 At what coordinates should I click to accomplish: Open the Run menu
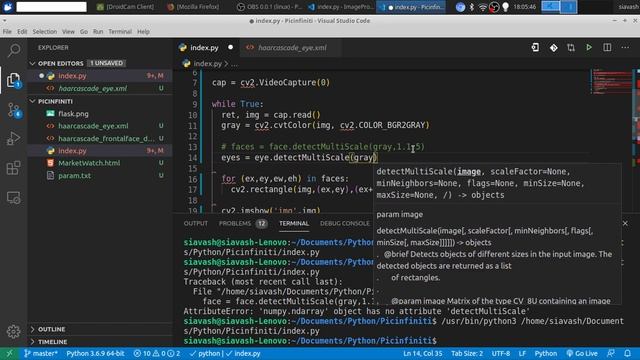98,31
